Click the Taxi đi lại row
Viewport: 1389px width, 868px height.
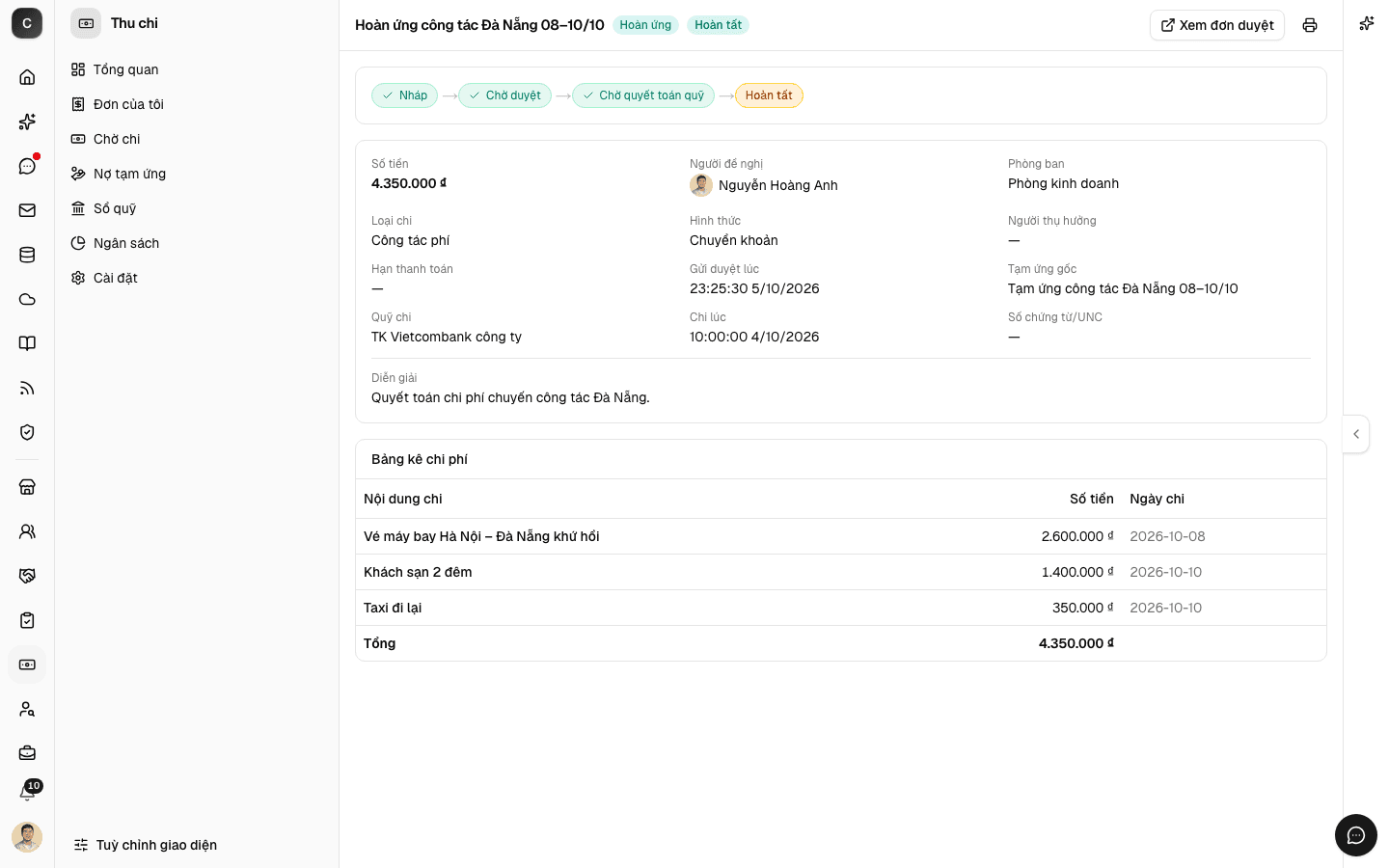coord(841,608)
